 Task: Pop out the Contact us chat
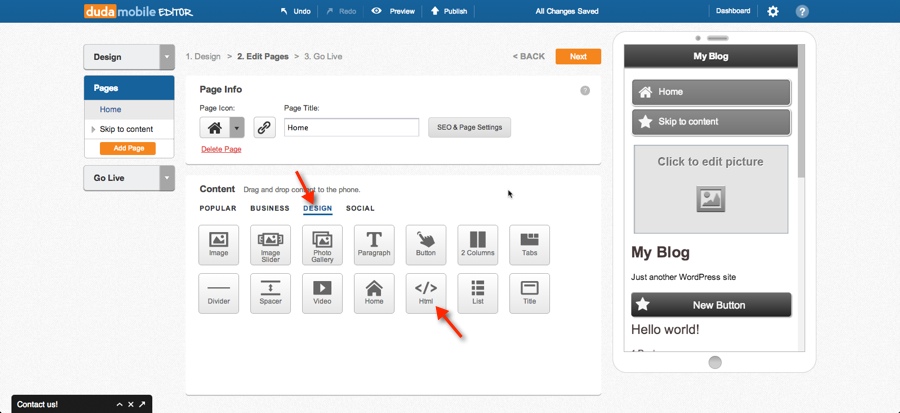142,404
